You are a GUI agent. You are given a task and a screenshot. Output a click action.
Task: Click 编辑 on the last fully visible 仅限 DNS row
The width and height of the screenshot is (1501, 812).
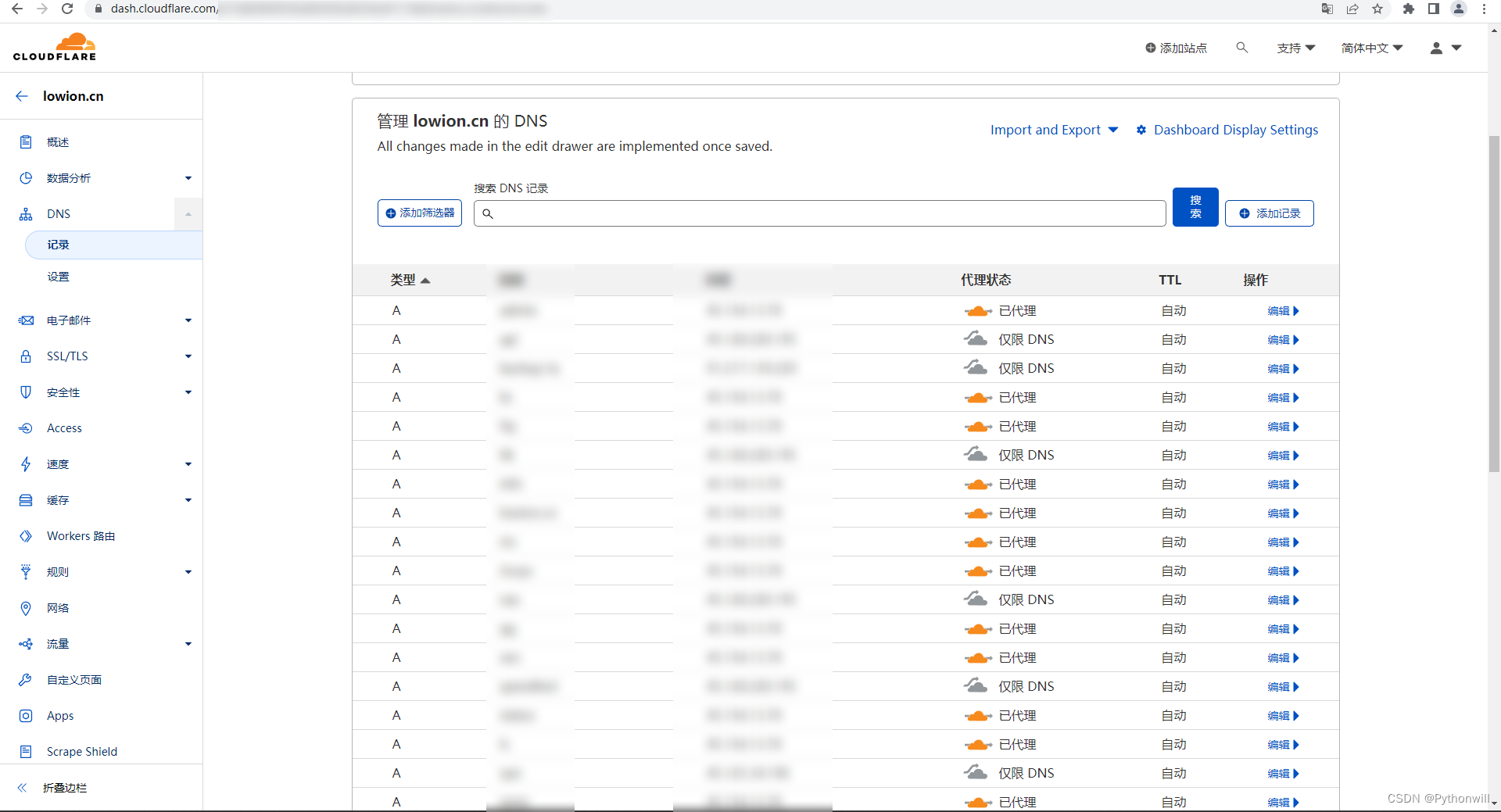pos(1283,774)
